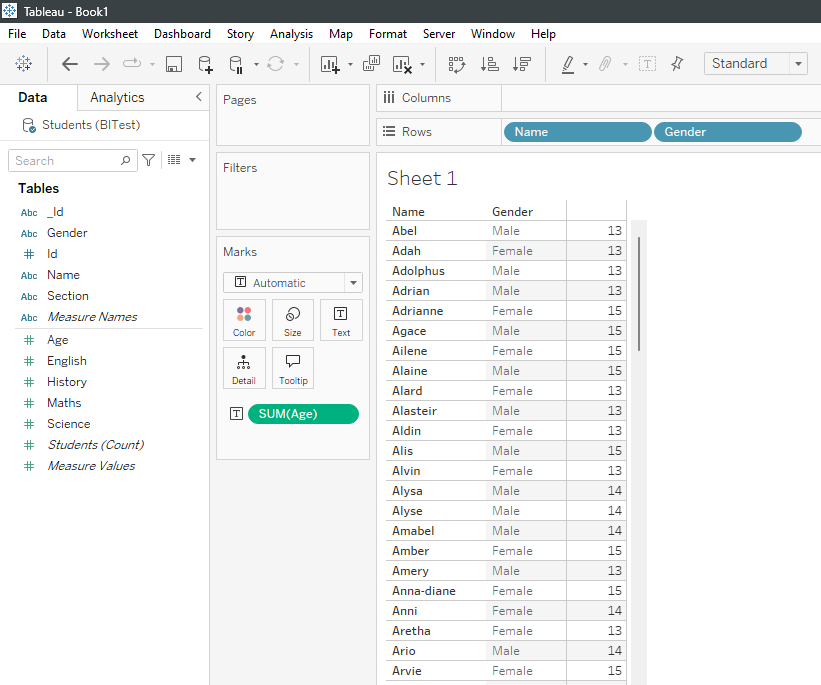This screenshot has width=821, height=685.
Task: Open the File menu
Action: [x=17, y=34]
